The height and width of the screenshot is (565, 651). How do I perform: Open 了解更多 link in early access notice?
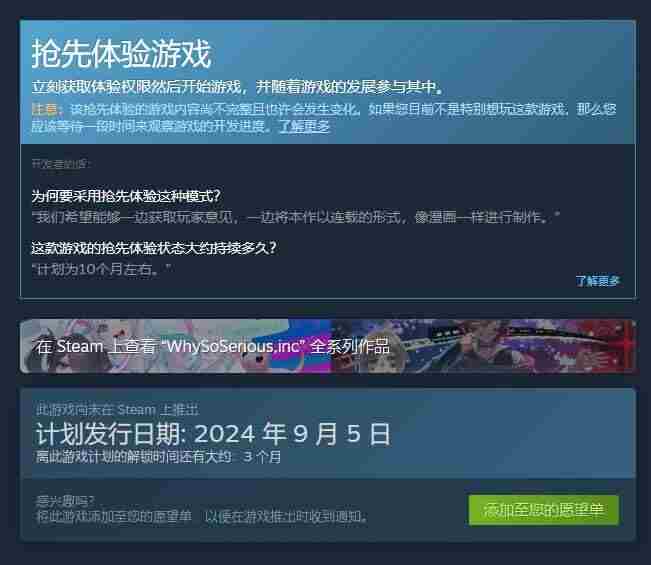pyautogui.click(x=304, y=126)
